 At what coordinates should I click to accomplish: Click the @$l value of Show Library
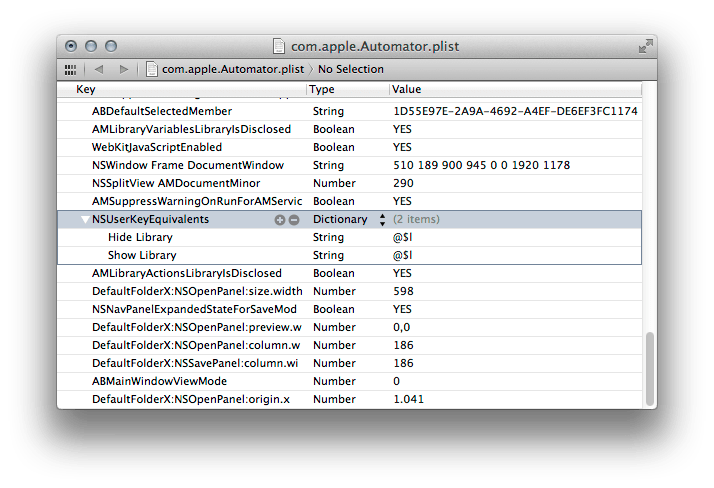[x=403, y=255]
